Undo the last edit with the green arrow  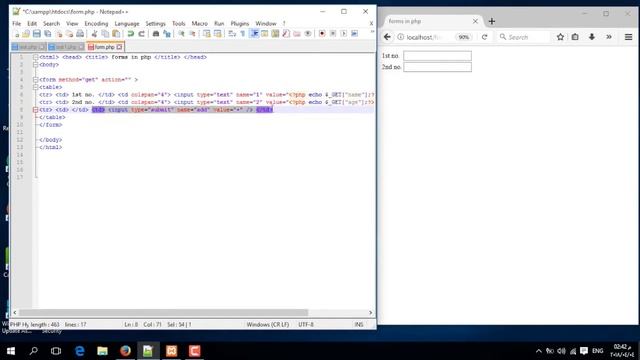(131, 34)
